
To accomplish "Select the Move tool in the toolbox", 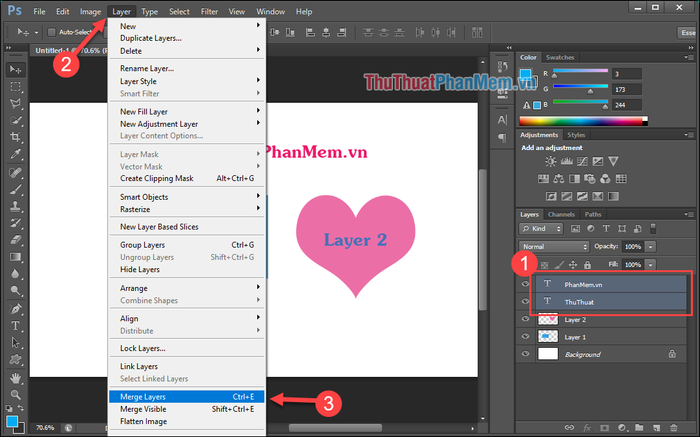I will [x=16, y=70].
